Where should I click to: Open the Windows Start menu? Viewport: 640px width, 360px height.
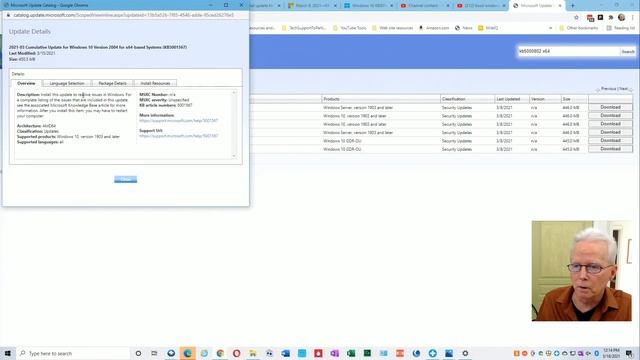pos(8,353)
